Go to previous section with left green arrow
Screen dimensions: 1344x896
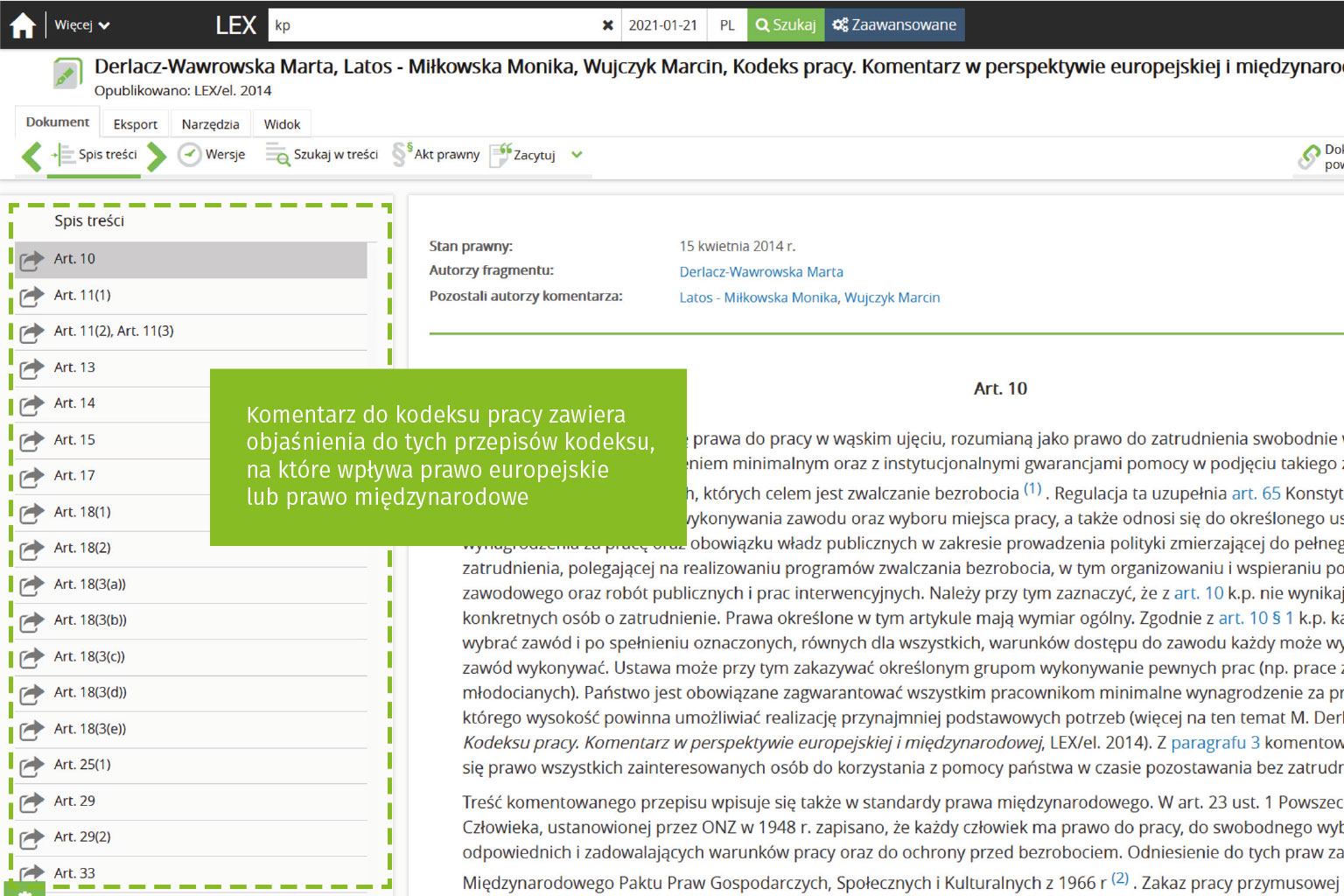pyautogui.click(x=32, y=156)
